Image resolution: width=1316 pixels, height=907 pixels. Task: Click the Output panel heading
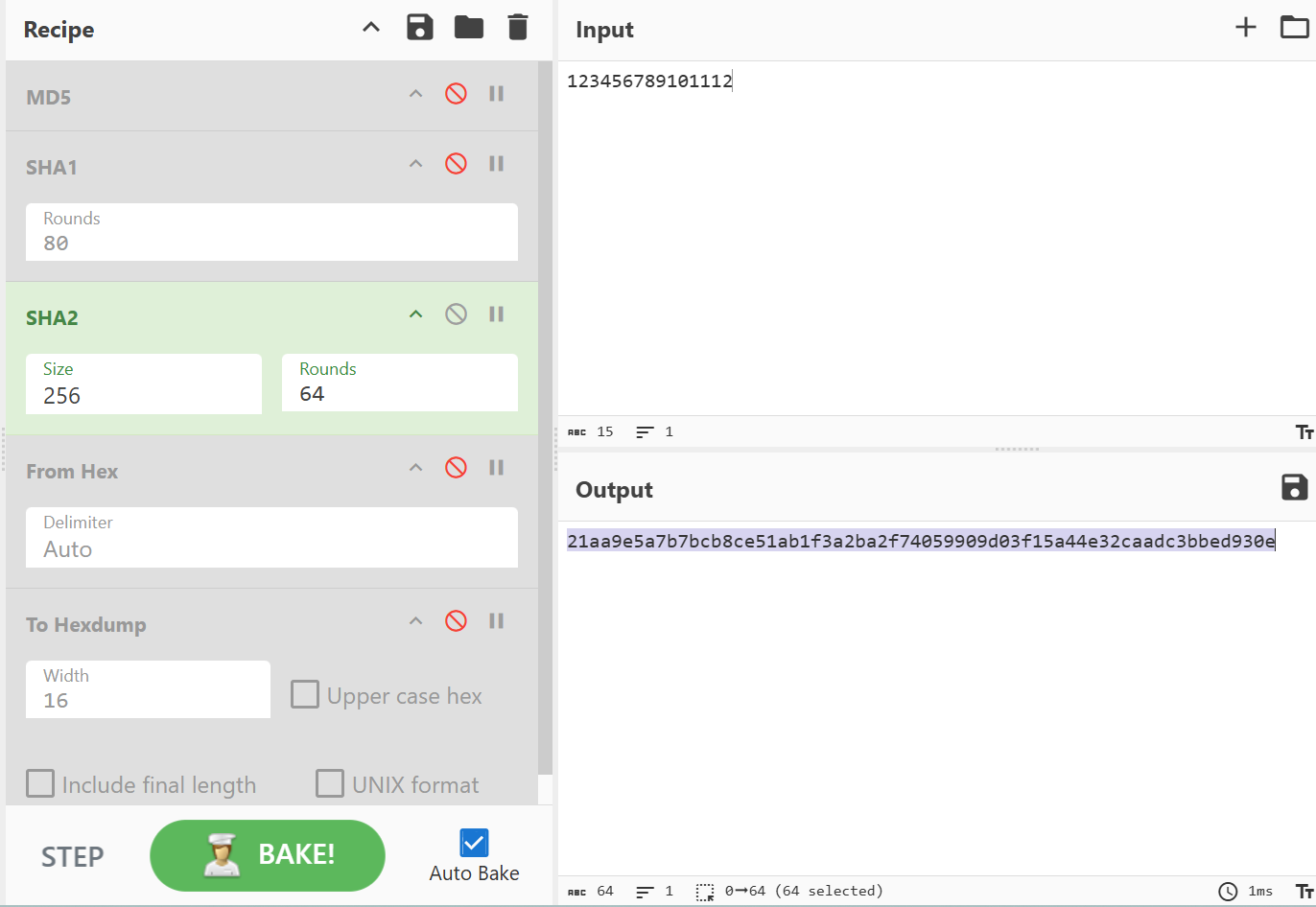[614, 490]
